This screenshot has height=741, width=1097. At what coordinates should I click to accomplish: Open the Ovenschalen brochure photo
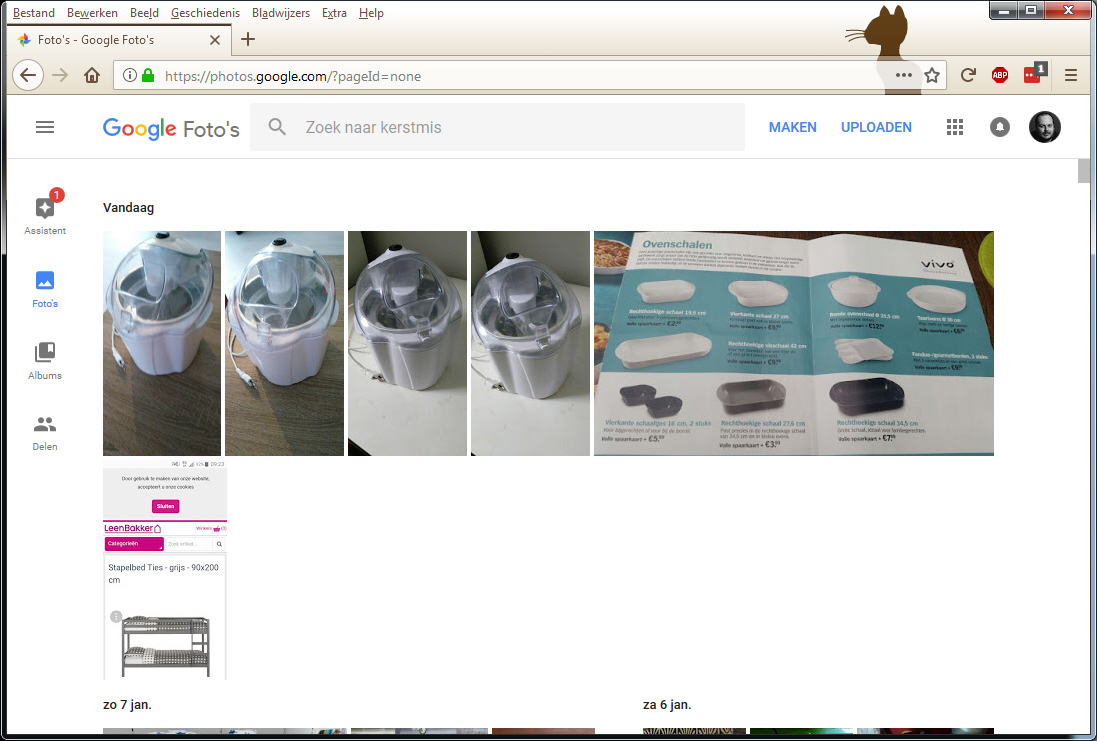(x=793, y=343)
